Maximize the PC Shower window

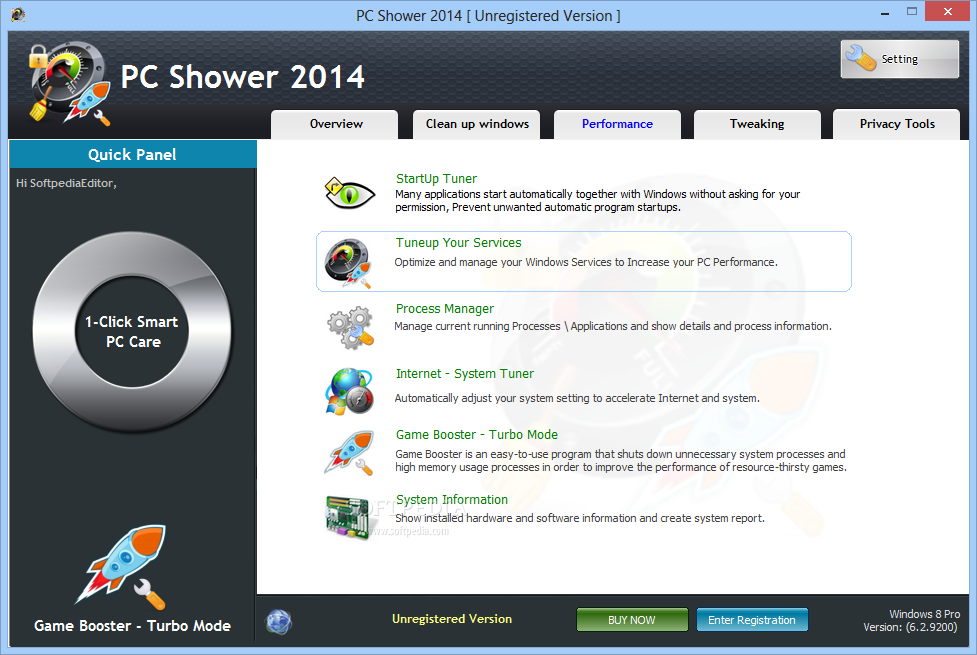pyautogui.click(x=912, y=12)
